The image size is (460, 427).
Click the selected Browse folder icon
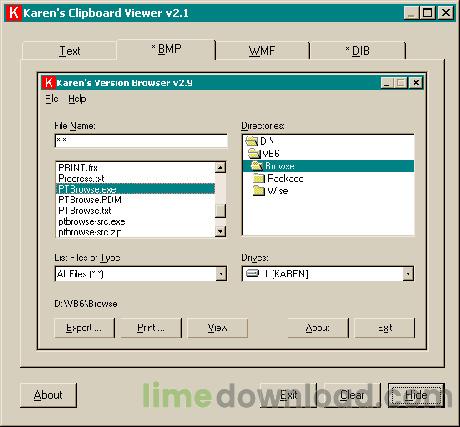(x=257, y=166)
